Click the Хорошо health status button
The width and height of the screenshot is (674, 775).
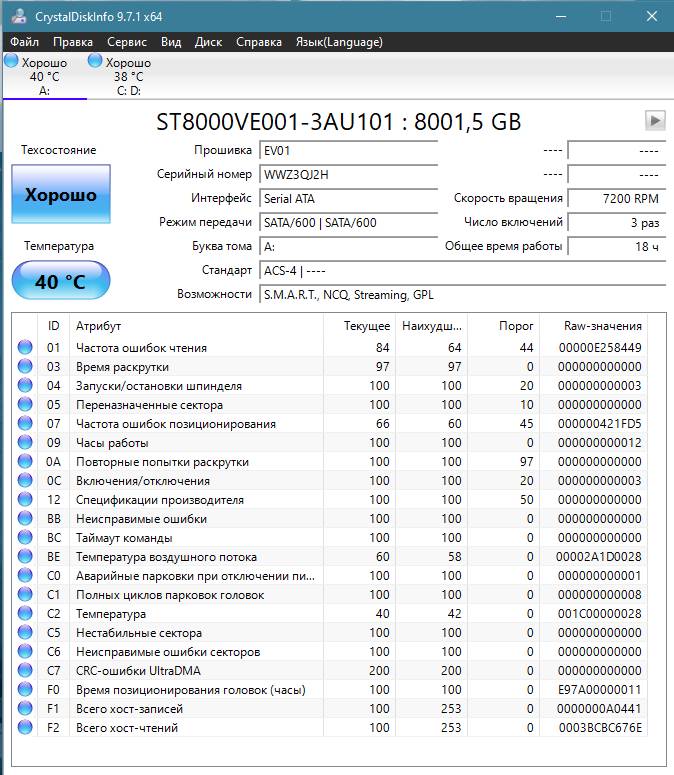pyautogui.click(x=61, y=194)
